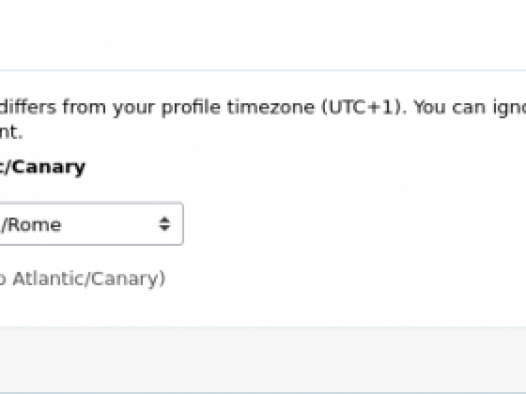Click the word from in the notice sentence

tap(85, 107)
